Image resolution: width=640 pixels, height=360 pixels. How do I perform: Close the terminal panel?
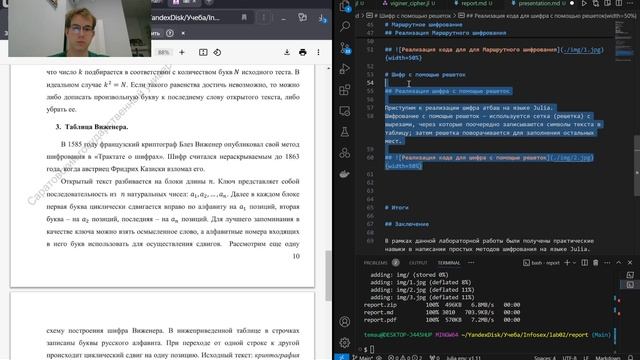[630, 262]
